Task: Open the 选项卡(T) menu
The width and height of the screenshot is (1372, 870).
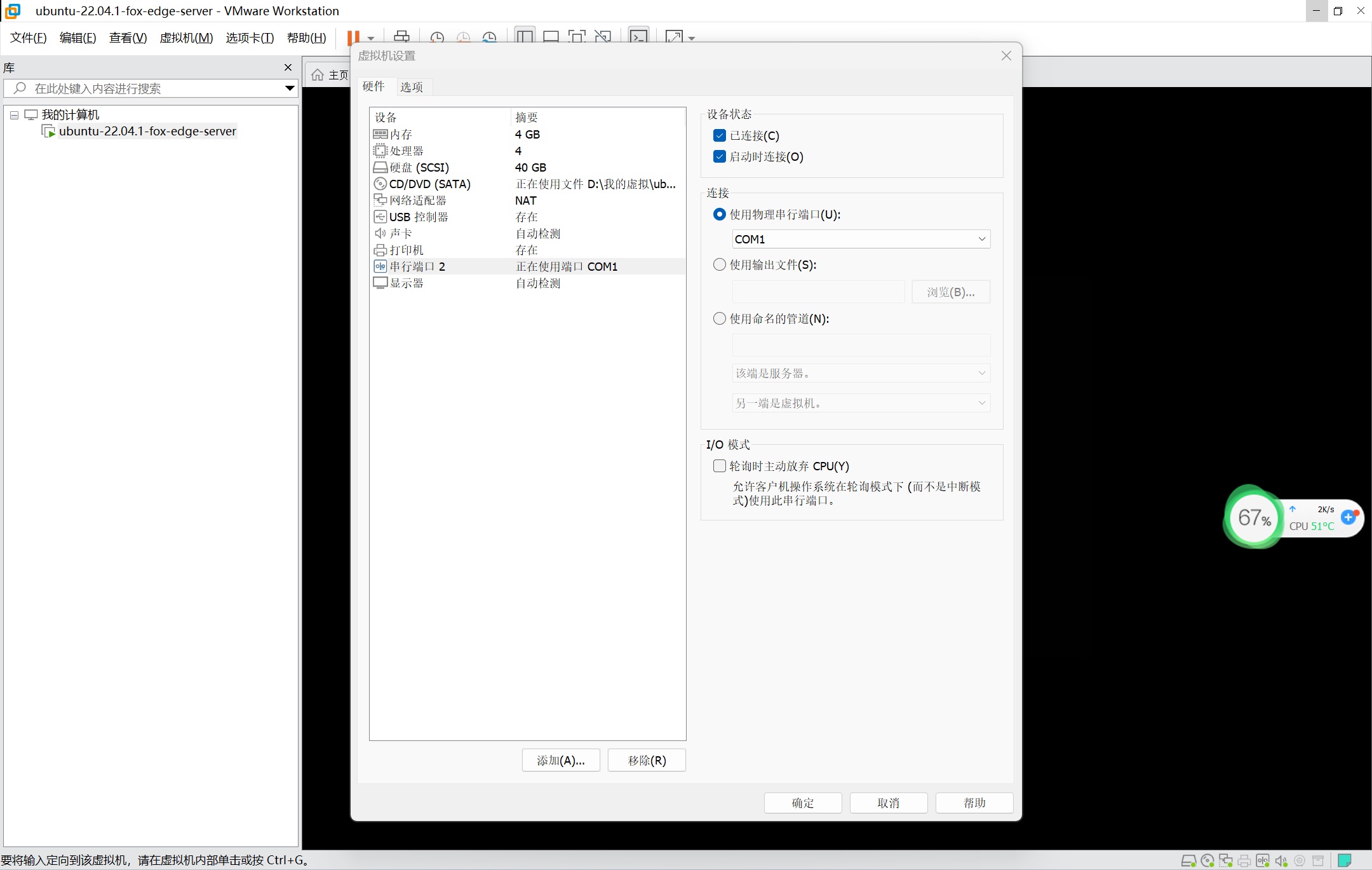Action: click(x=250, y=37)
